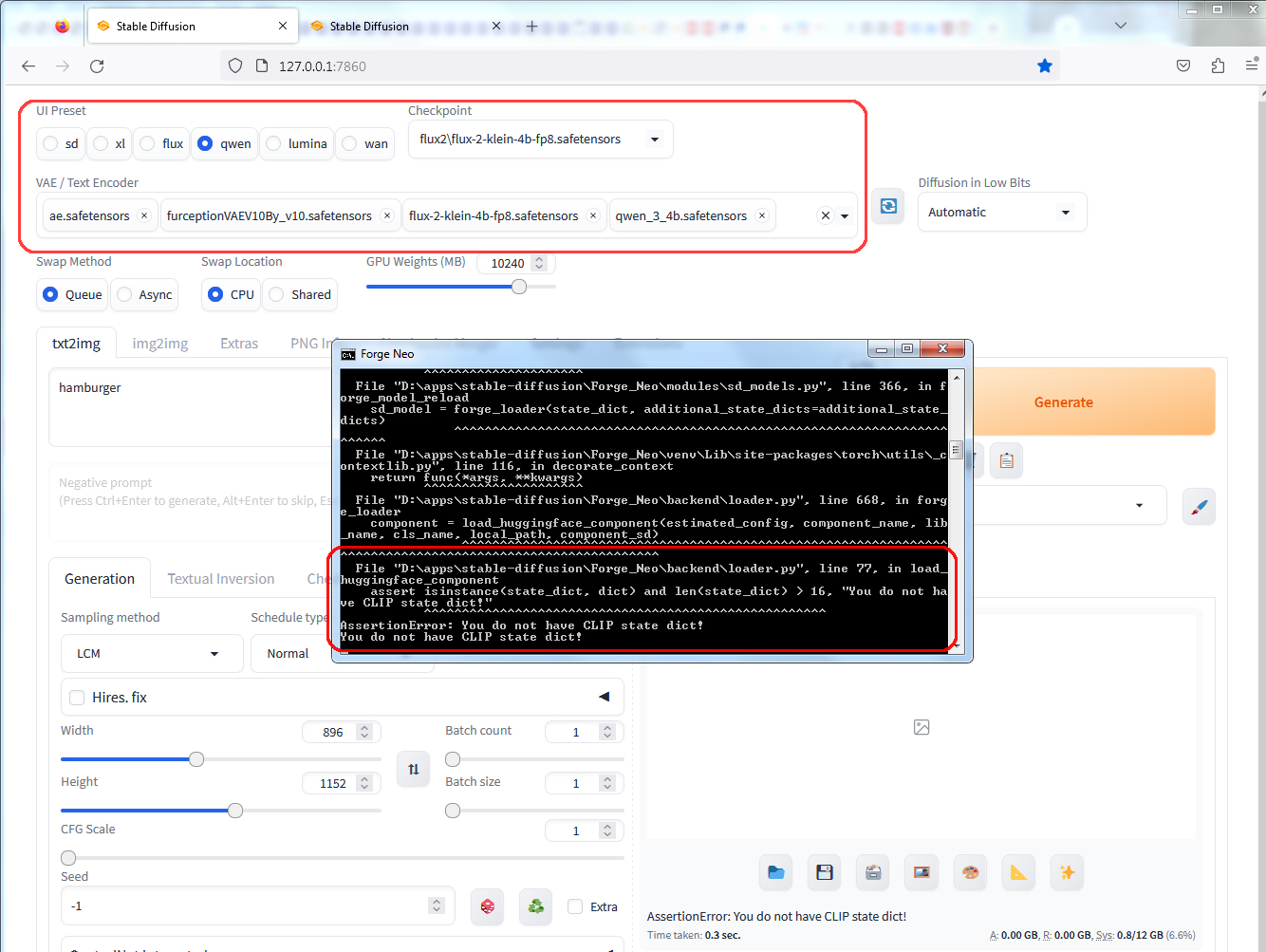Swap width and height values

[x=414, y=769]
